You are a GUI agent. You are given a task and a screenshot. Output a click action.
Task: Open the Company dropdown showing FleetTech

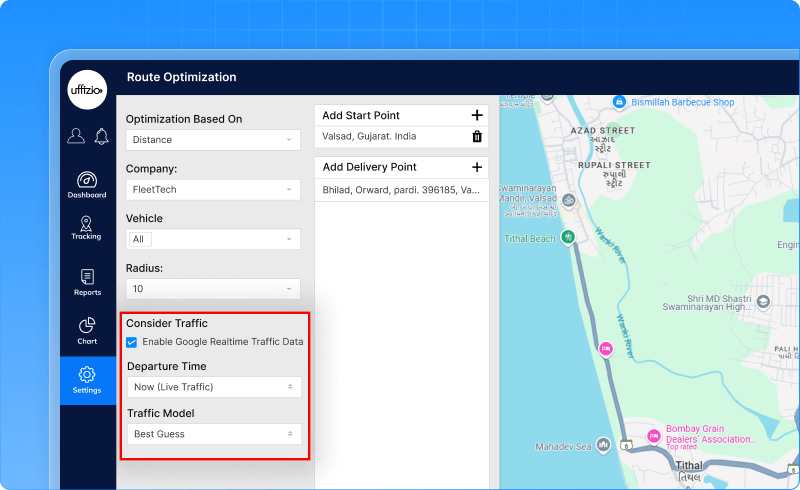[x=213, y=189]
